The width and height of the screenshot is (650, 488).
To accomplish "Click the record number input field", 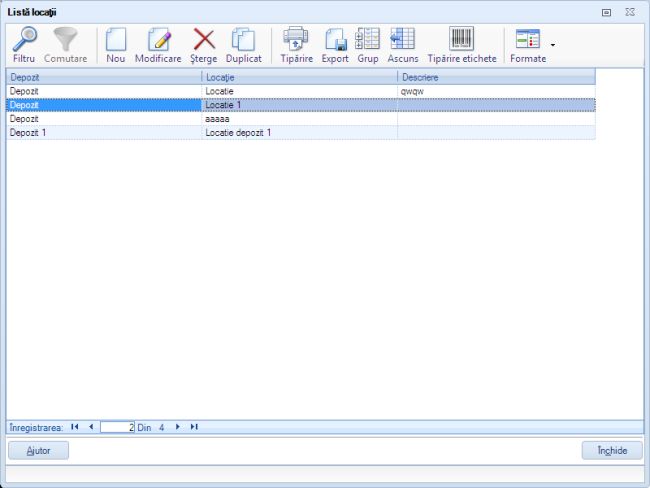I will (116, 427).
